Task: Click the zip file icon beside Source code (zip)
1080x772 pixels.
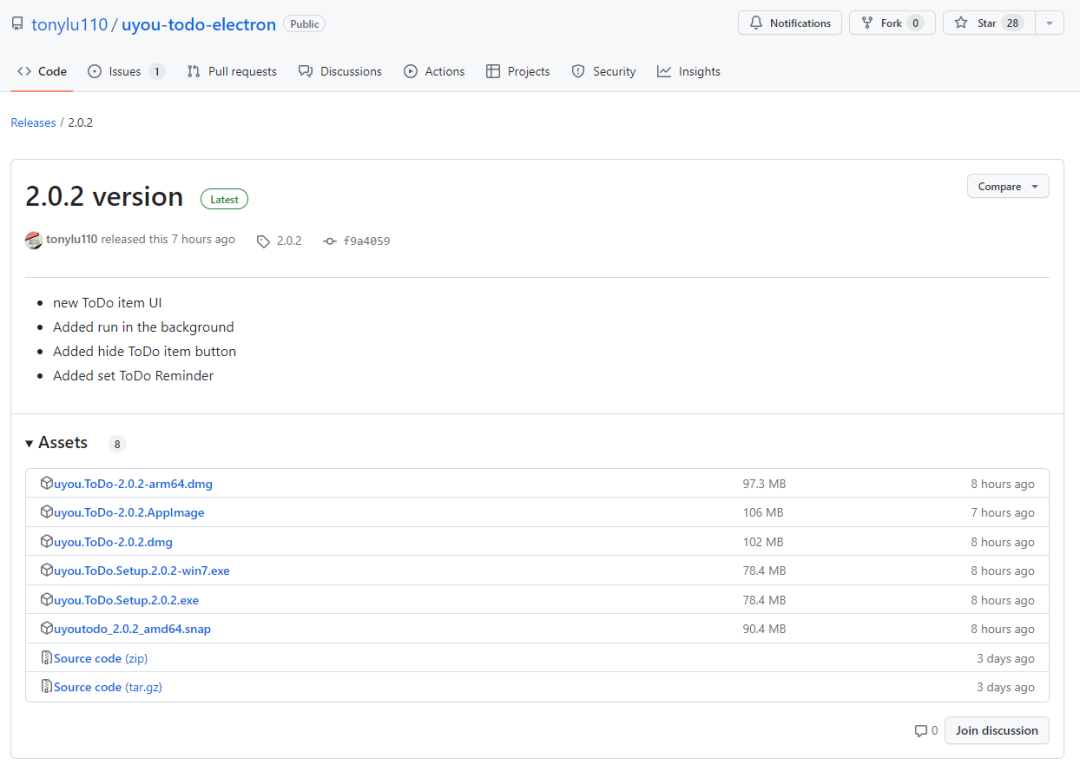Action: tap(46, 658)
